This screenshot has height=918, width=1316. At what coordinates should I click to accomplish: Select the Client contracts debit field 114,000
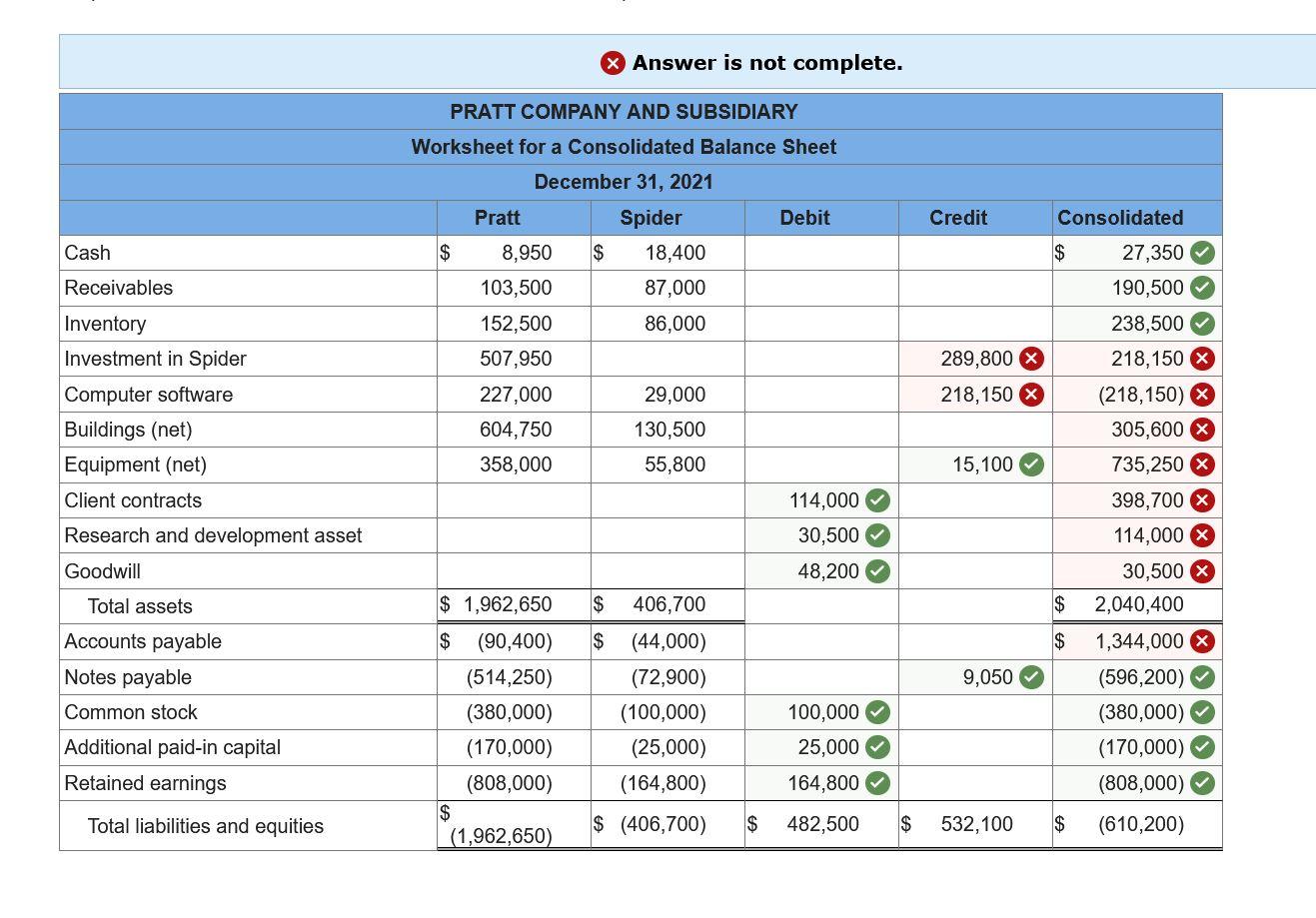(821, 500)
